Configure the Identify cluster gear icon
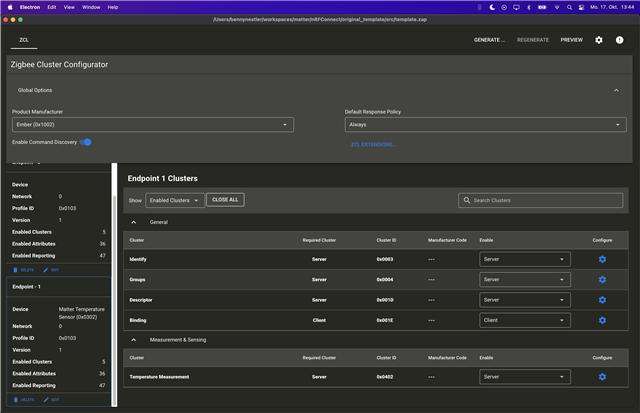Image resolution: width=640 pixels, height=413 pixels. [x=602, y=259]
